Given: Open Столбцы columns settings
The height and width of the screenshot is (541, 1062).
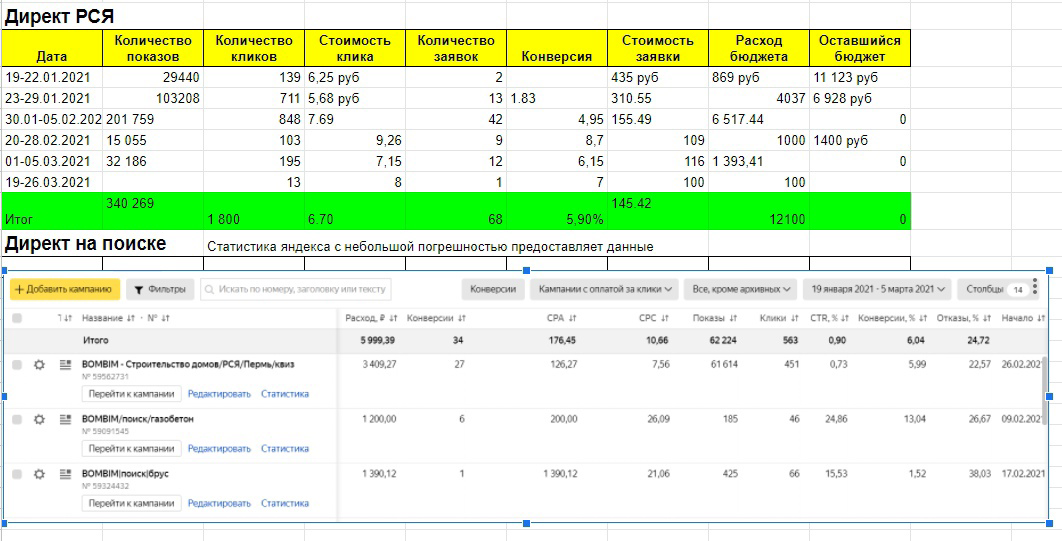Looking at the screenshot, I should point(993,289).
